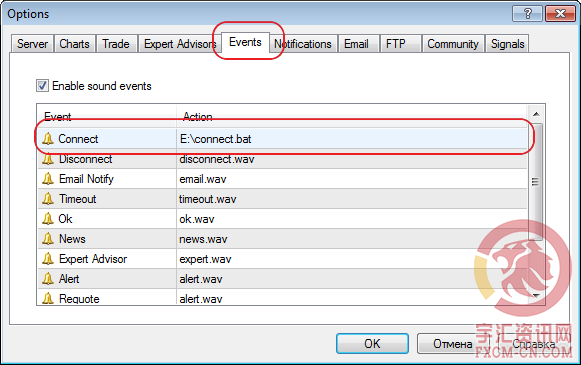Select the disconnect.wav action cell

click(352, 159)
